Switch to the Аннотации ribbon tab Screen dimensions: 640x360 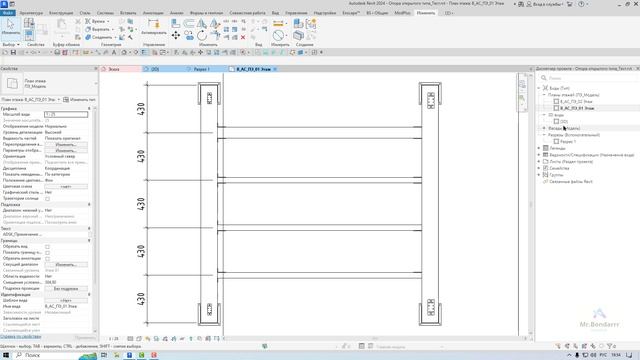[x=153, y=13]
